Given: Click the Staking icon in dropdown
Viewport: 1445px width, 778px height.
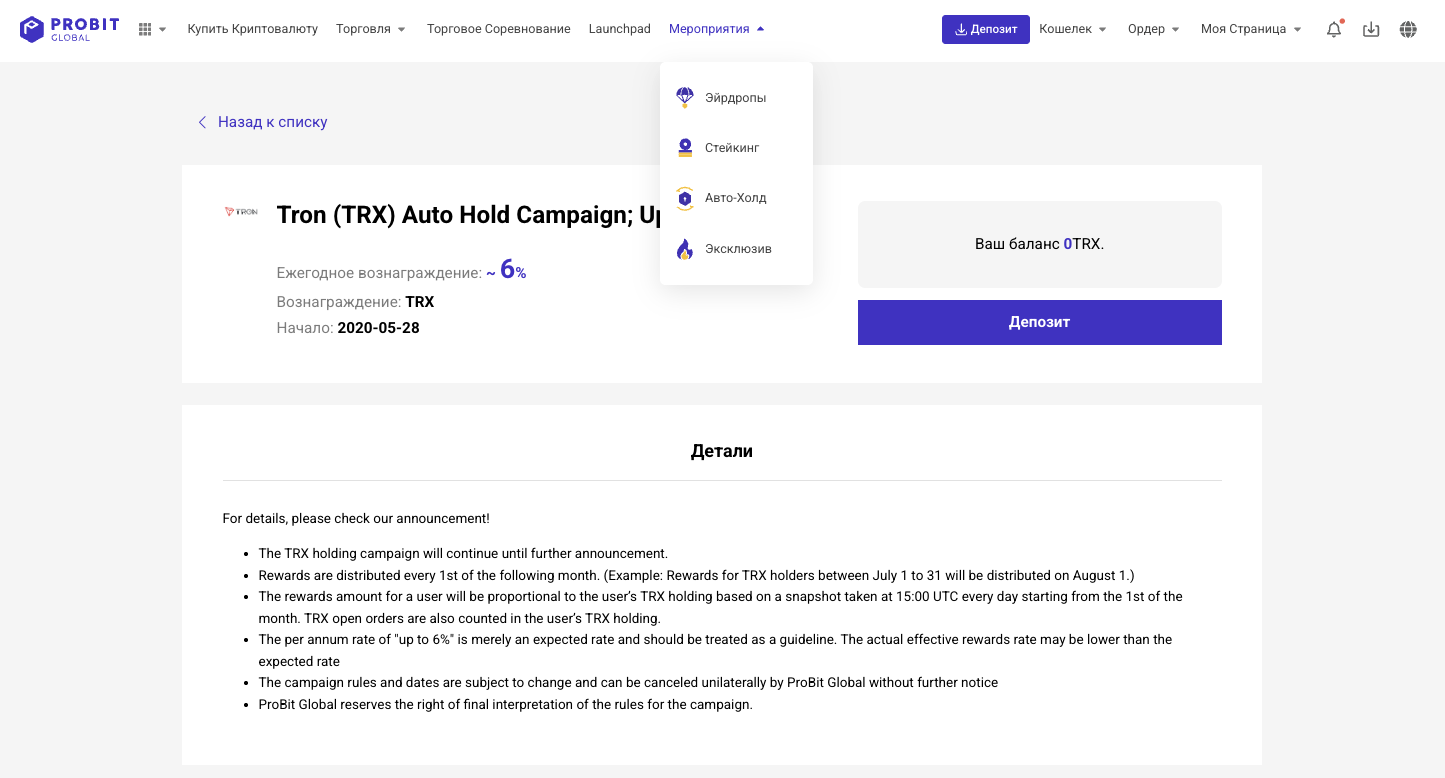Looking at the screenshot, I should point(685,148).
